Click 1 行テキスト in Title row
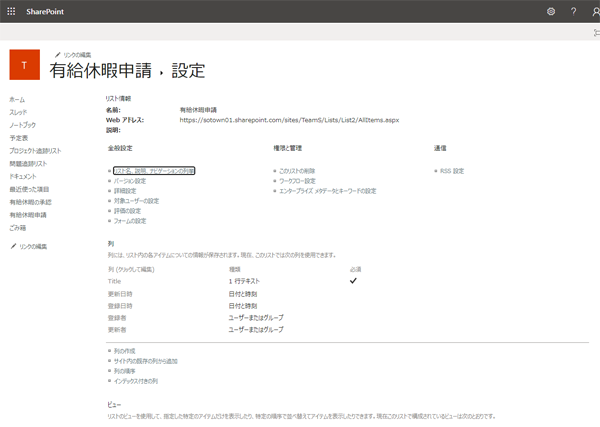This screenshot has height=427, width=600. [x=244, y=281]
